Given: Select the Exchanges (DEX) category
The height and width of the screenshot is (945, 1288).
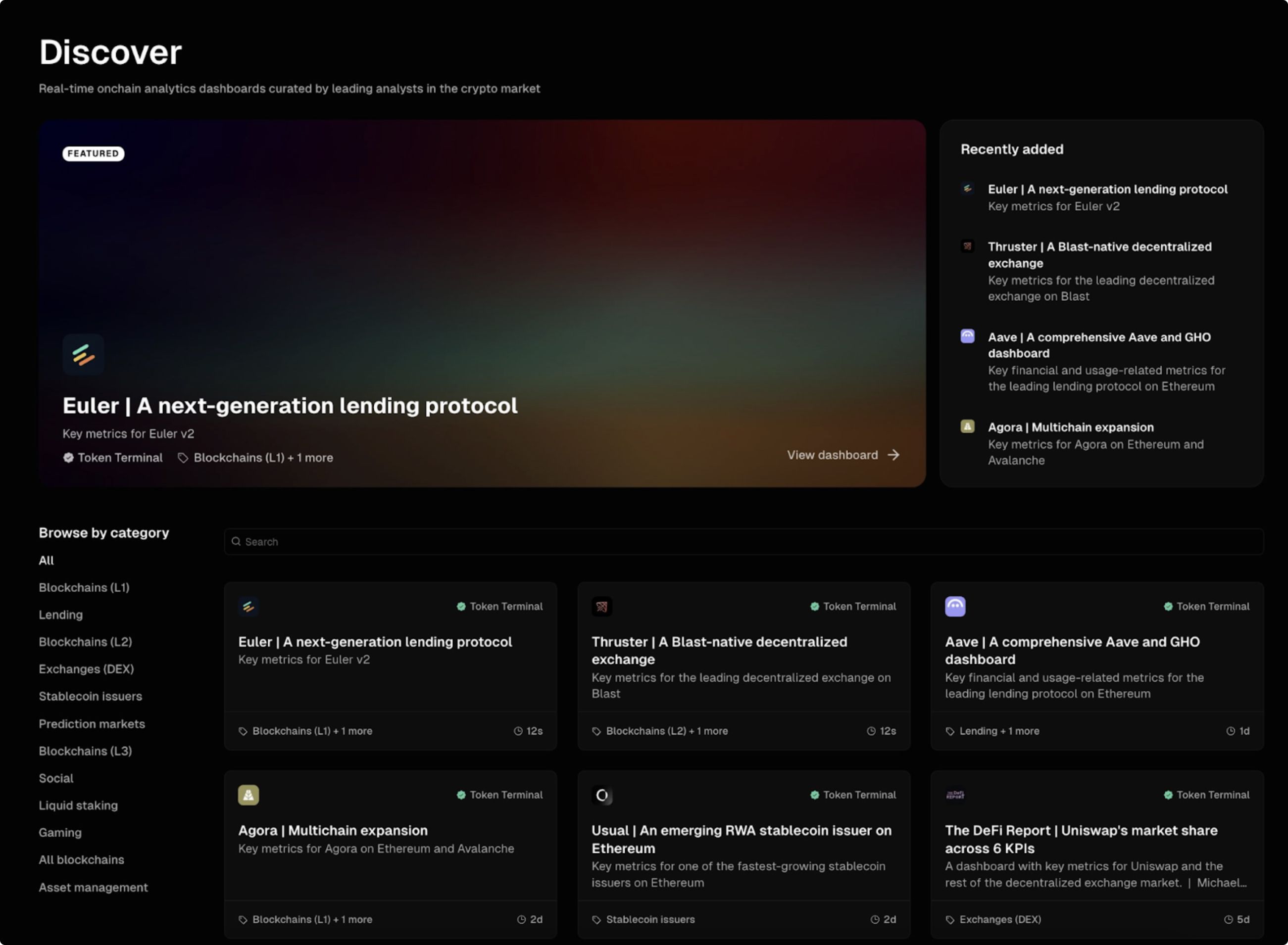Looking at the screenshot, I should pyautogui.click(x=87, y=669).
